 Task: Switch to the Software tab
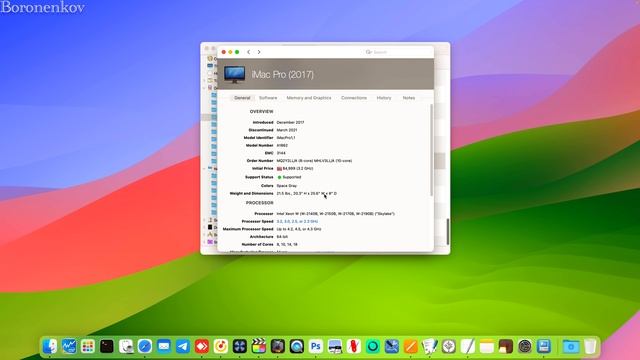click(x=268, y=98)
